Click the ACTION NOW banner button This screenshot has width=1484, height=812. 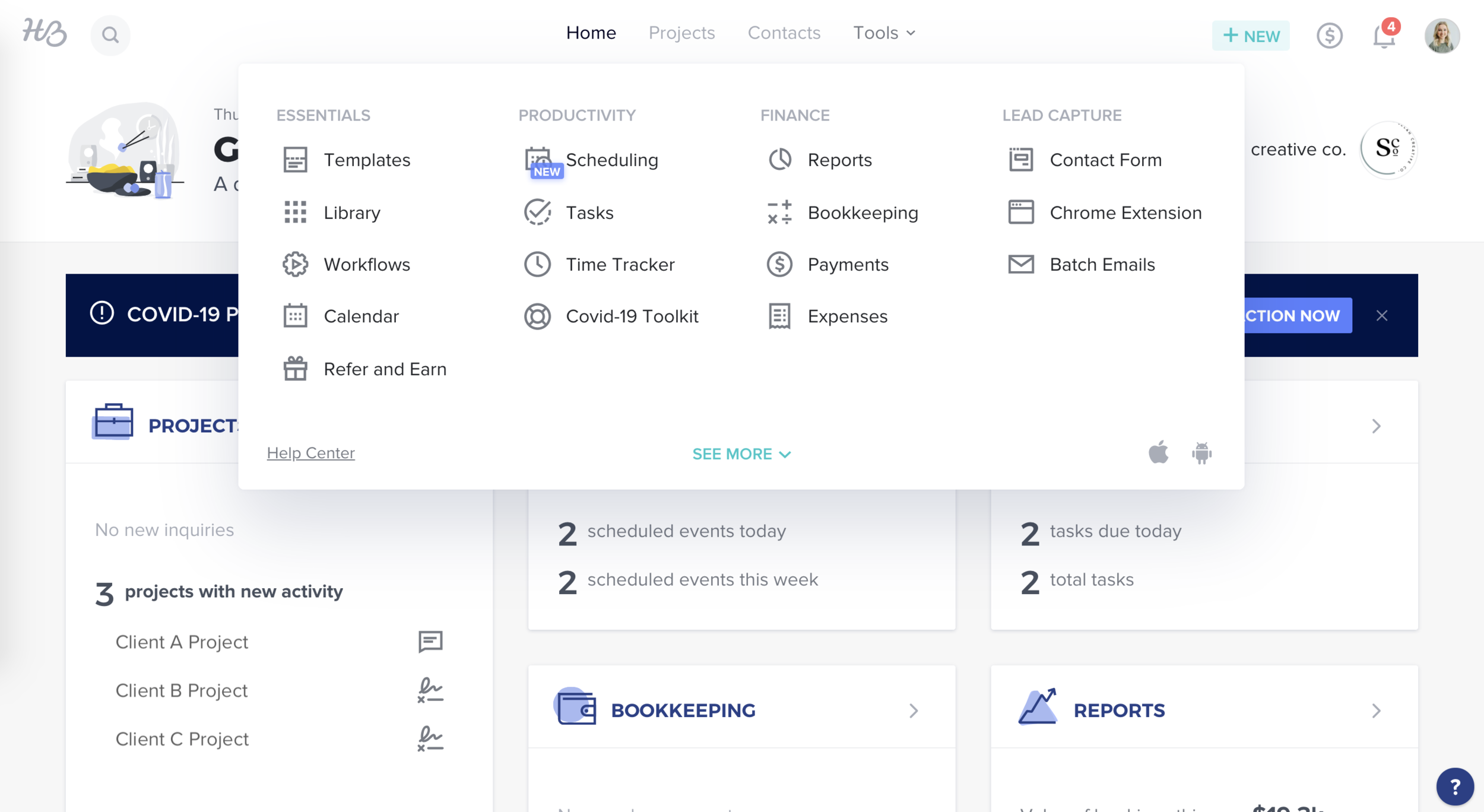coord(1298,315)
